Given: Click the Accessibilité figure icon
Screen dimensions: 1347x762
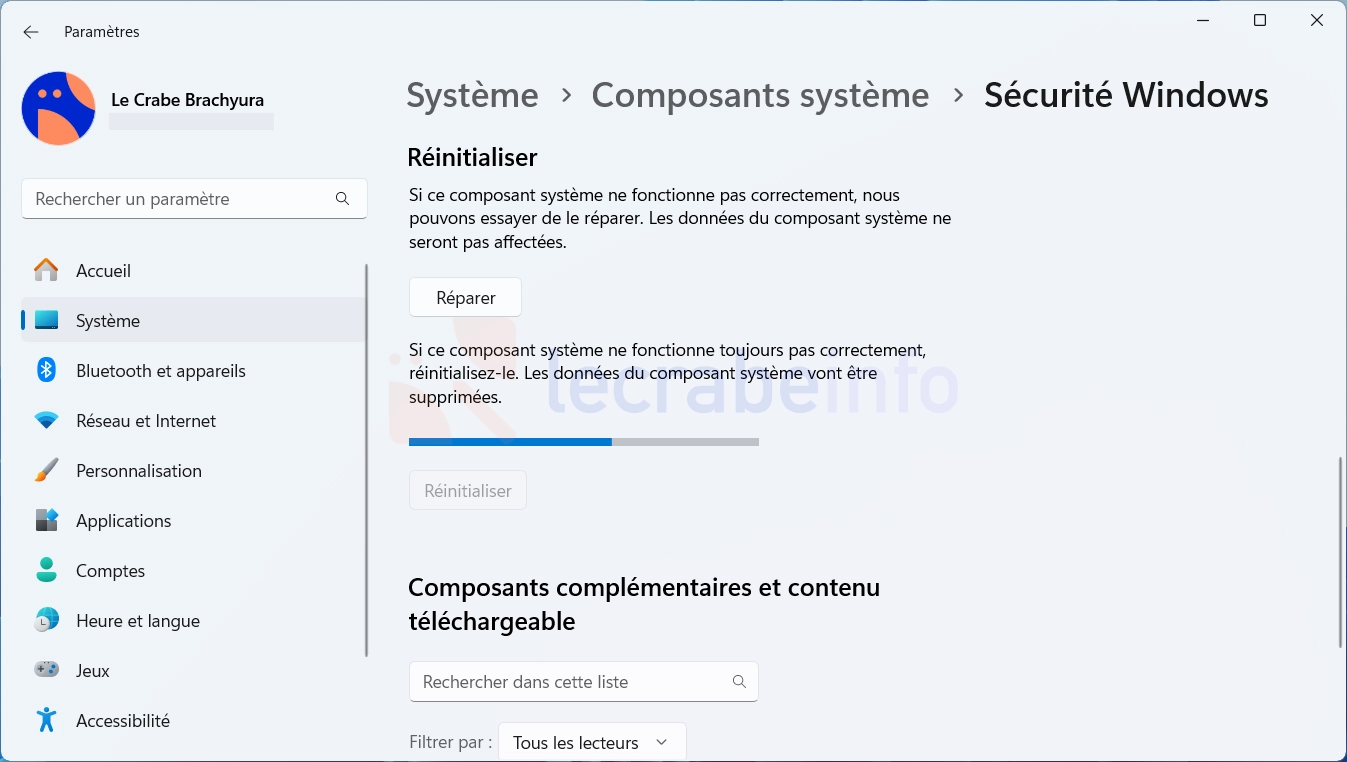Looking at the screenshot, I should click(x=46, y=720).
